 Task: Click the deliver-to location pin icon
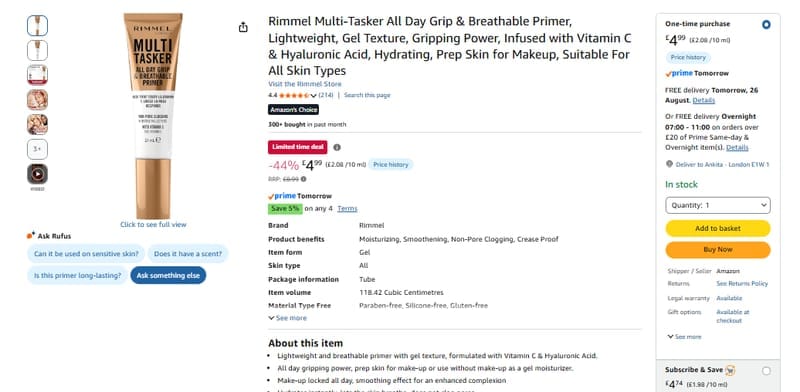(x=669, y=164)
